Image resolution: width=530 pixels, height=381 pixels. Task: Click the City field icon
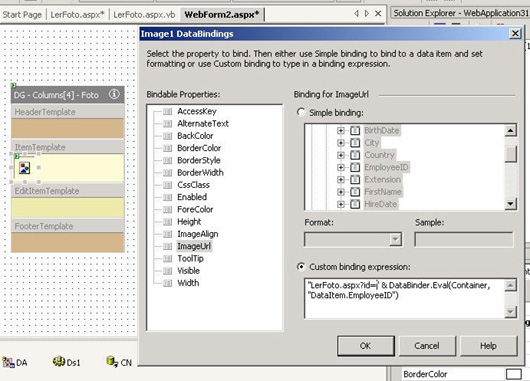click(355, 143)
